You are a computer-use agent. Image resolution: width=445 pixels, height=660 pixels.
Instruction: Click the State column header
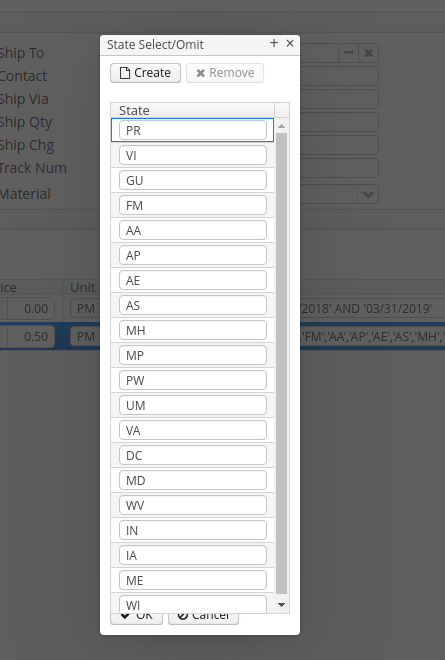pyautogui.click(x=192, y=110)
